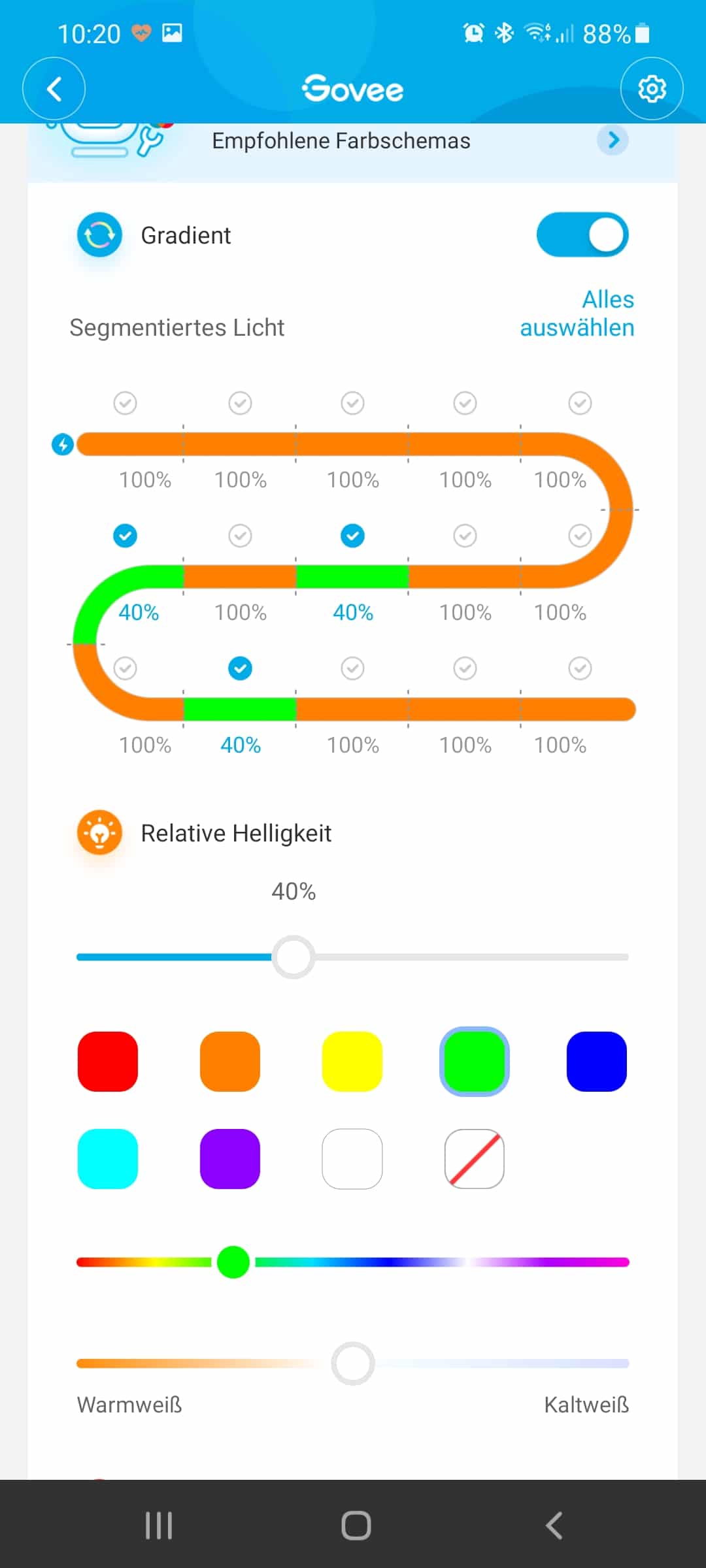Go back using the header arrow icon
Screen dimensions: 706x1568
[54, 89]
